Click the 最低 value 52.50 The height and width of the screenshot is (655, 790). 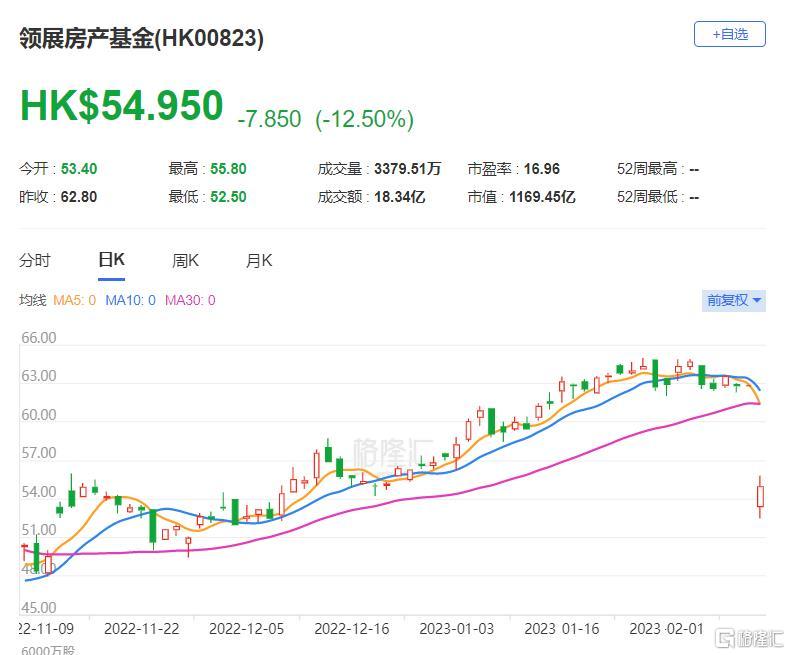click(x=228, y=196)
